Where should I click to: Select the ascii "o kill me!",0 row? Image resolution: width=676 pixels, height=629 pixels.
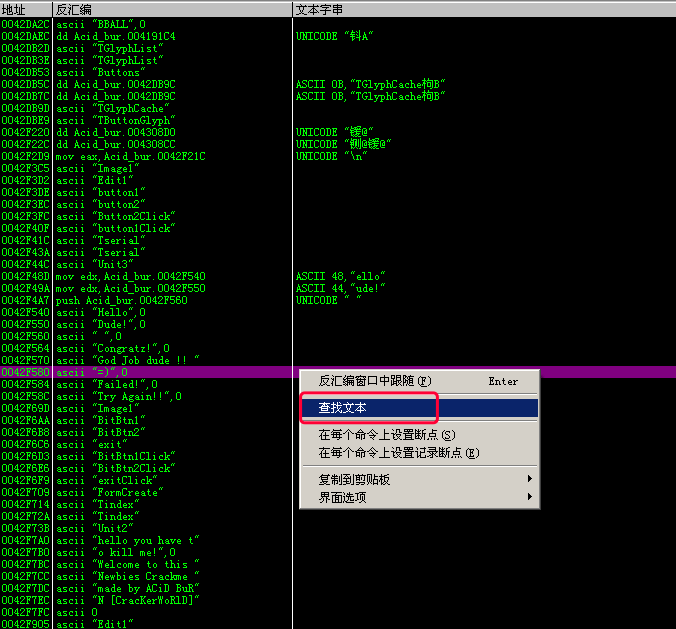[338, 552]
